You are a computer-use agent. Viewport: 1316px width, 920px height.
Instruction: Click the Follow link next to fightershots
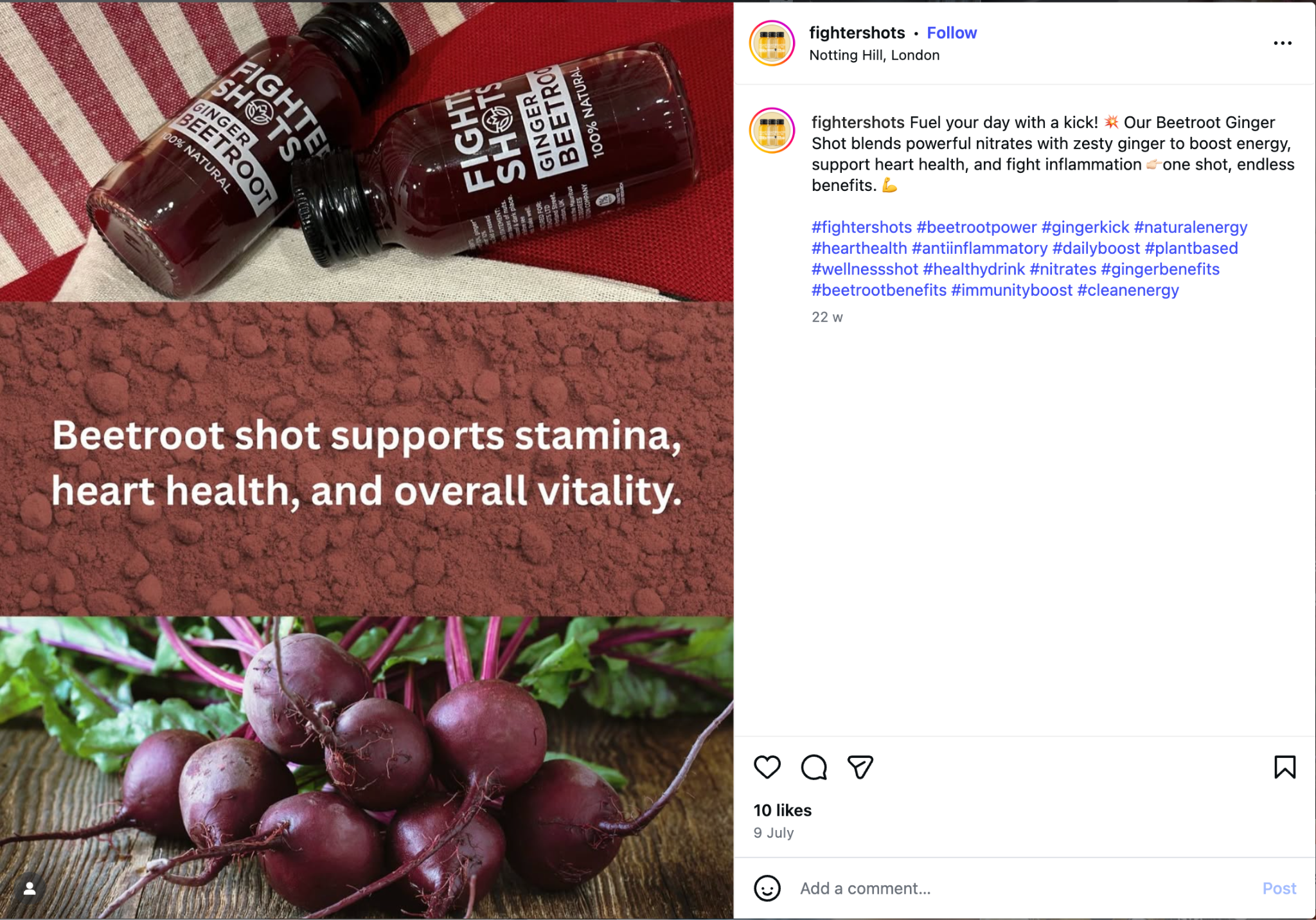coord(951,32)
